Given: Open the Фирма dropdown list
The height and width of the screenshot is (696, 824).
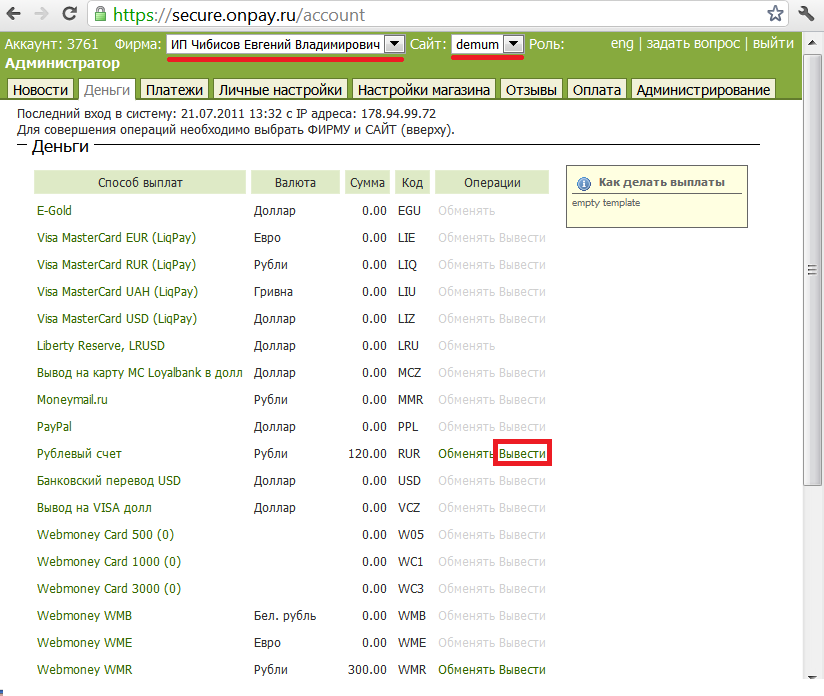Looking at the screenshot, I should [x=393, y=45].
